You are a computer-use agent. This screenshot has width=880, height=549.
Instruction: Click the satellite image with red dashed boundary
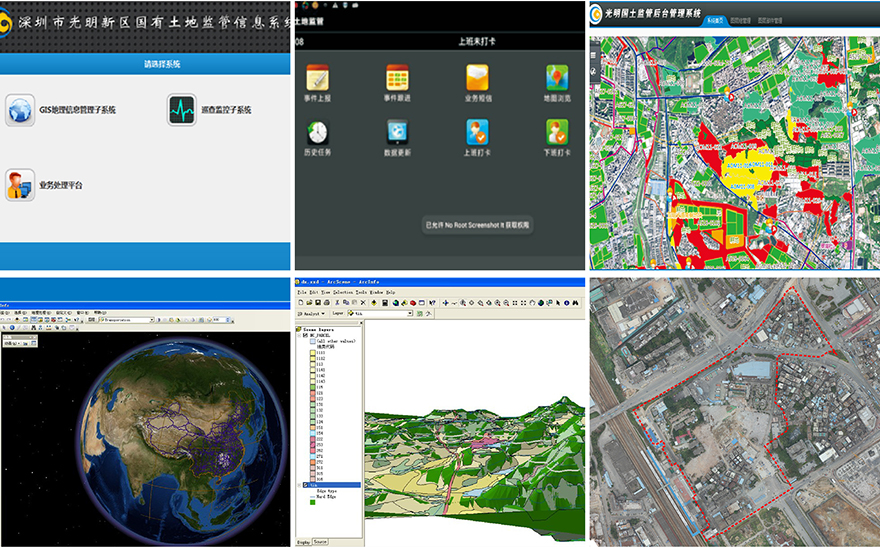(734, 411)
